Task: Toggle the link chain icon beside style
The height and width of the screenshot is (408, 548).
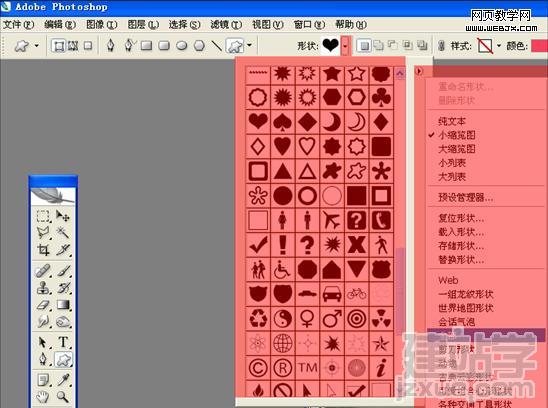Action: [x=441, y=46]
